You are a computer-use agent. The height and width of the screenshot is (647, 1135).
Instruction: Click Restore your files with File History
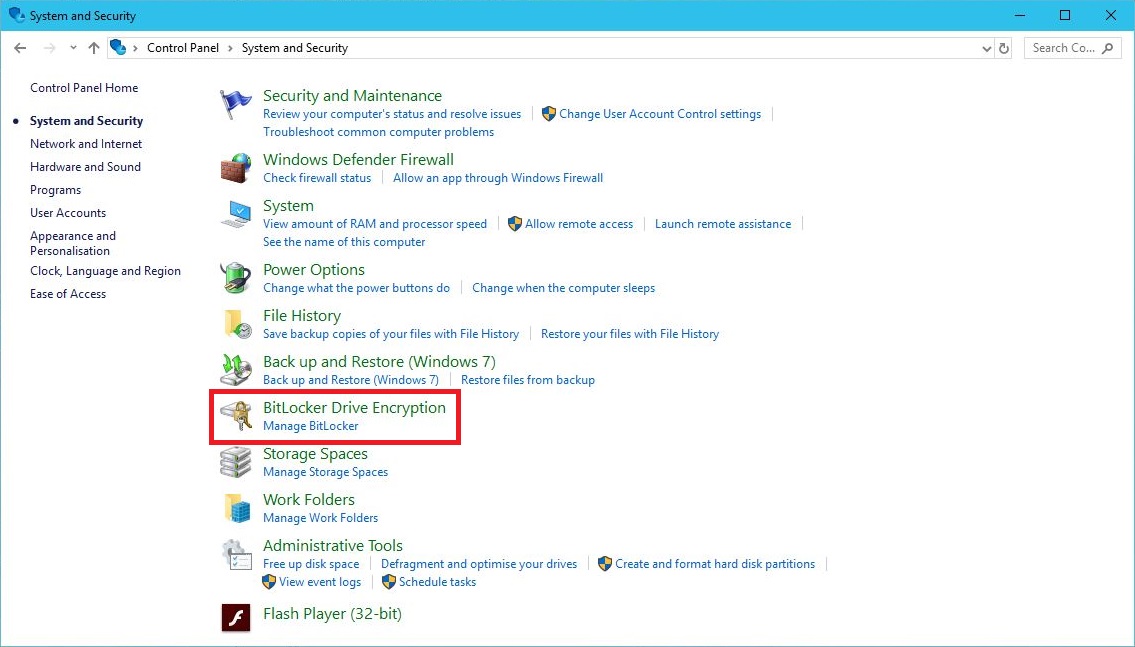630,334
